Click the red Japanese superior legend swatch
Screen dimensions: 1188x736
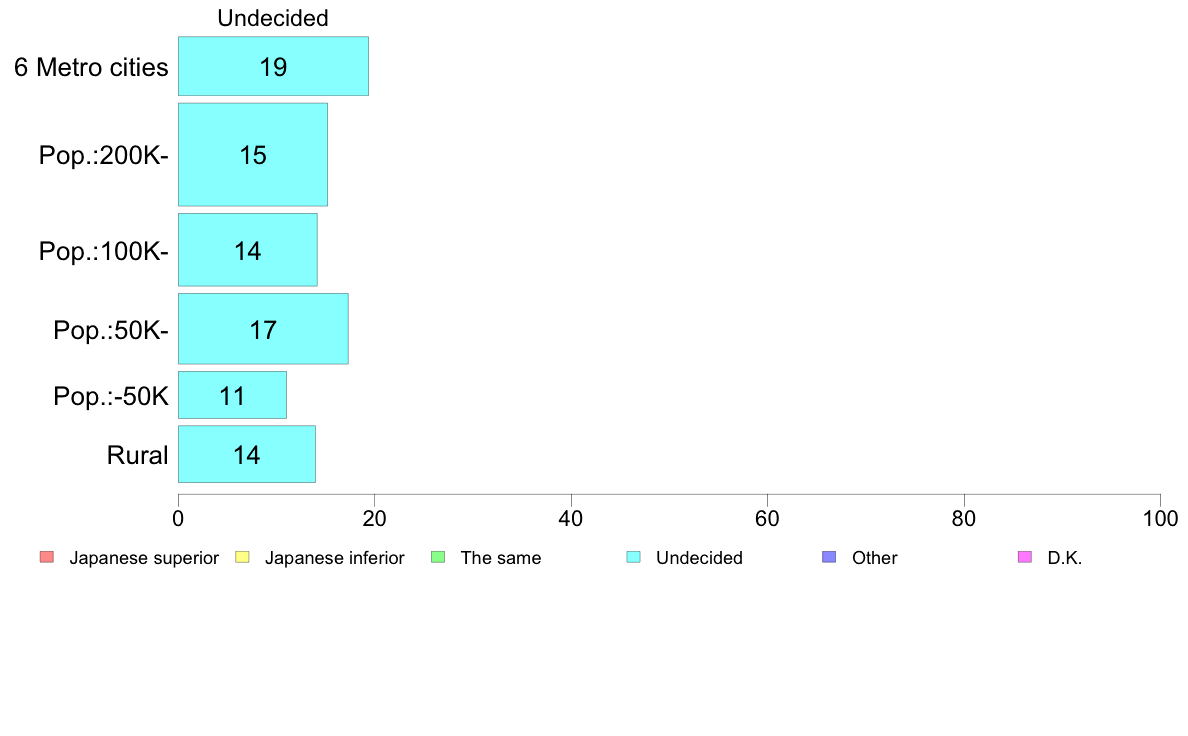(47, 557)
